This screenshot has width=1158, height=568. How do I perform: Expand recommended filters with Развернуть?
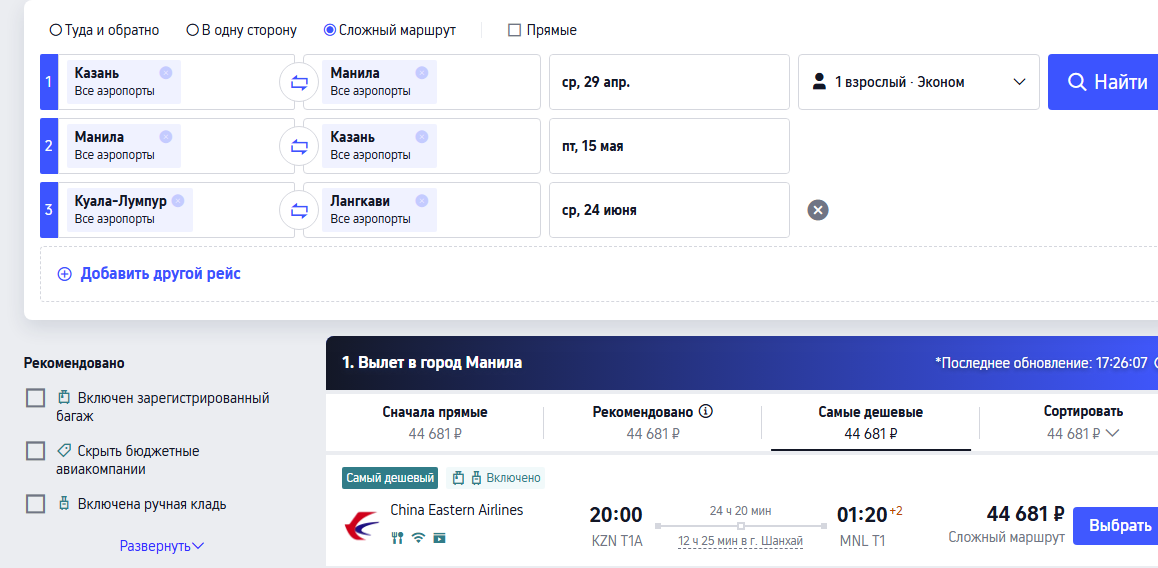point(162,546)
